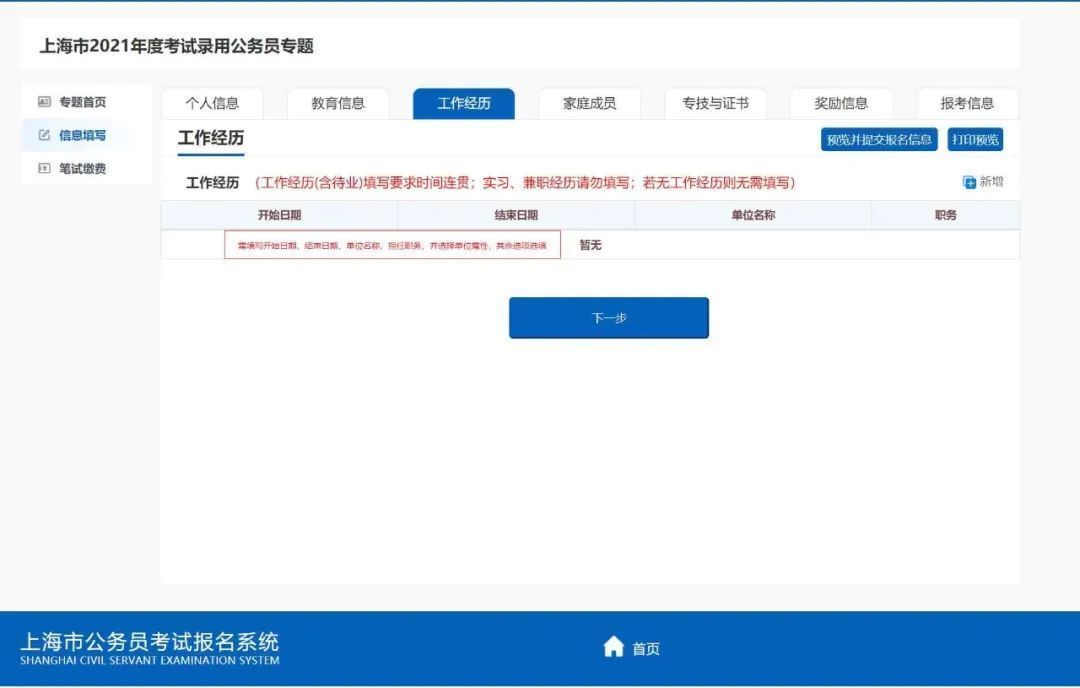Go to the 家庭成员 tab
Viewport: 1080px width, 688px height.
tap(589, 104)
